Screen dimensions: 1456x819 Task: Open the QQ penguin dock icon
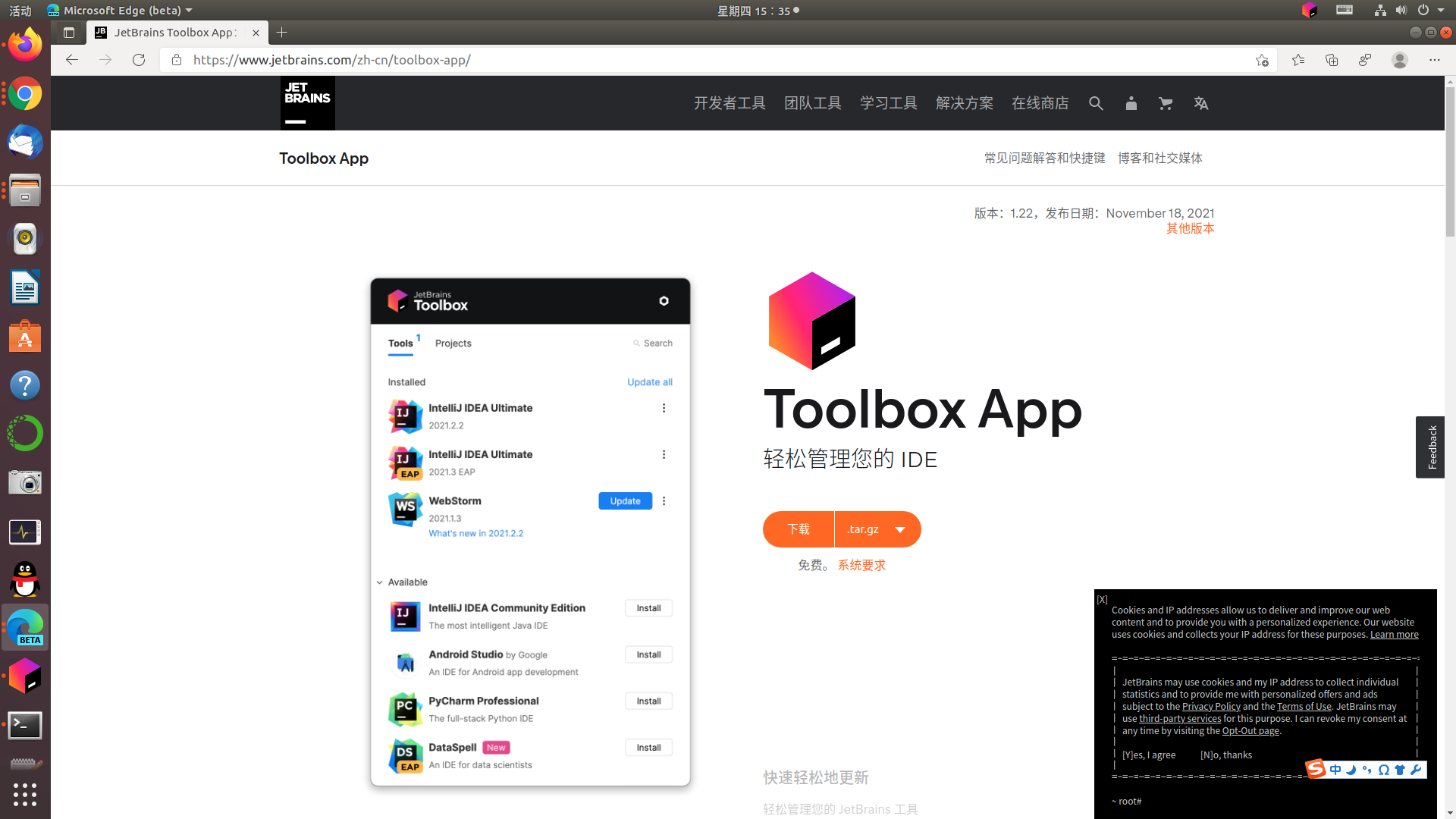[25, 579]
